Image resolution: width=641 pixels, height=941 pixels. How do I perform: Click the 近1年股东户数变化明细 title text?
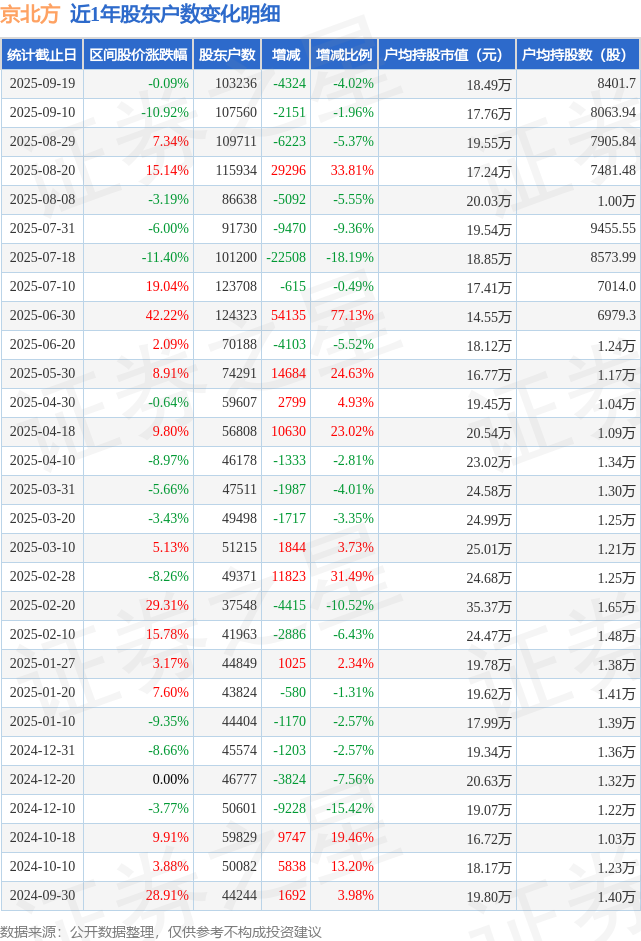coord(175,14)
